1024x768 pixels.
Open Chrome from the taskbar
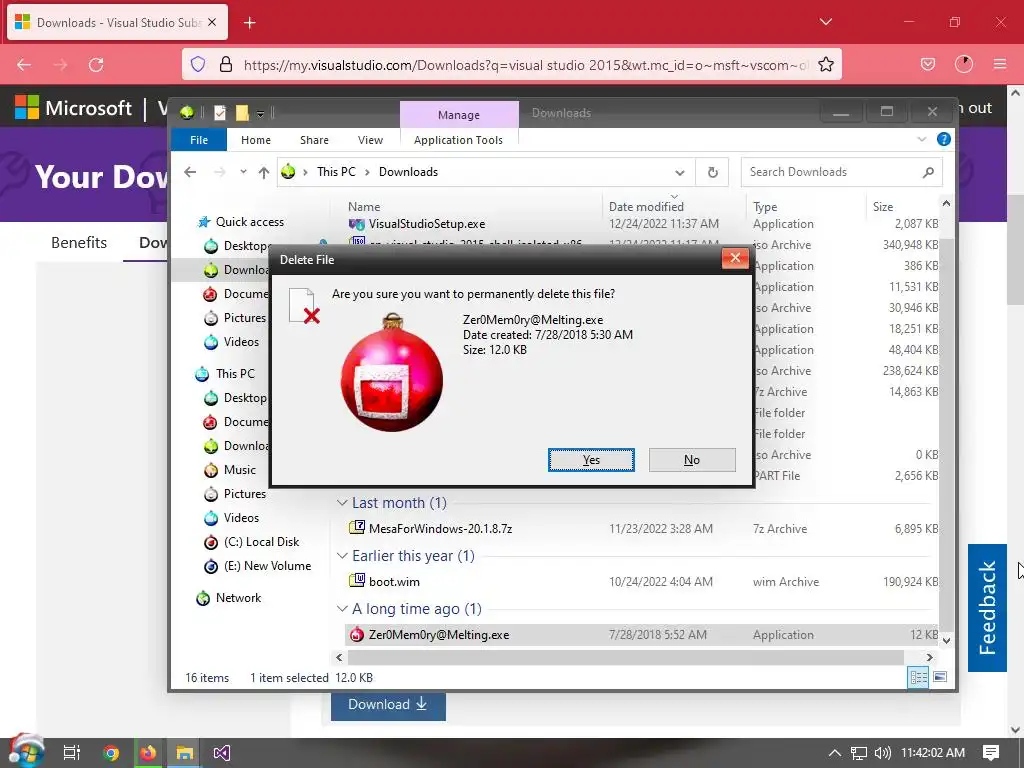(111, 753)
